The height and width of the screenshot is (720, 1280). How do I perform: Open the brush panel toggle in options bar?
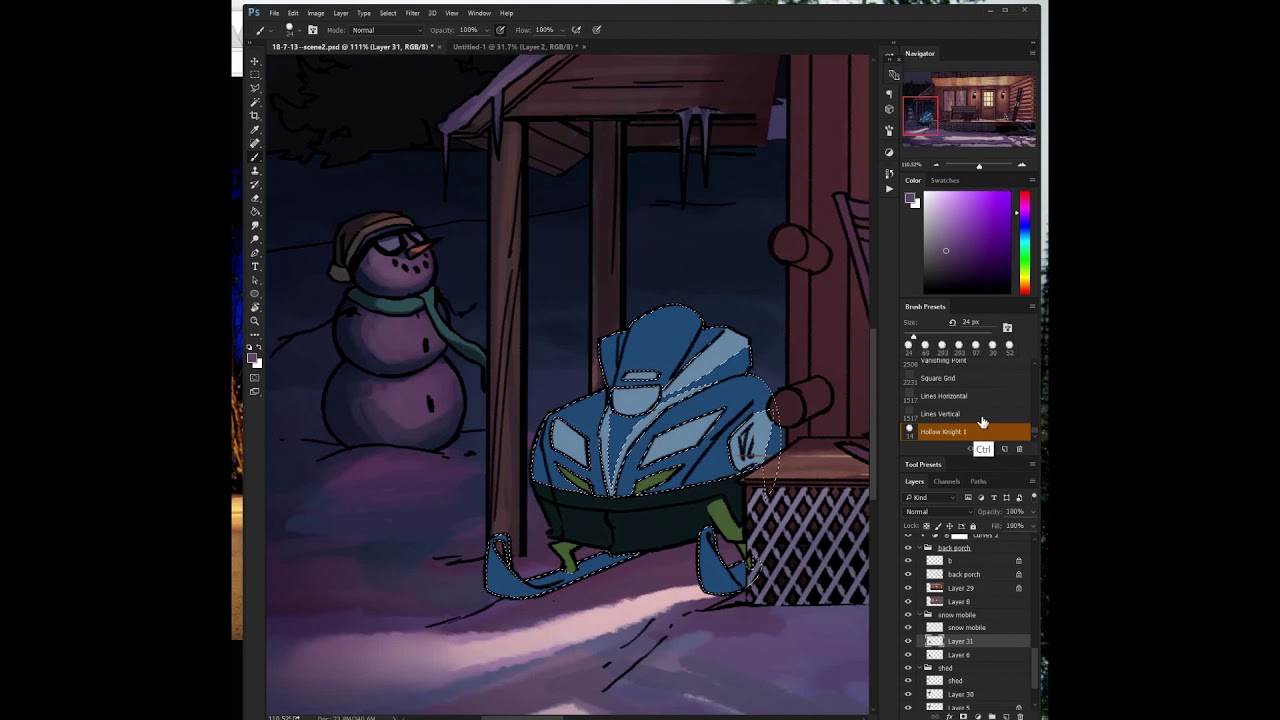(312, 30)
